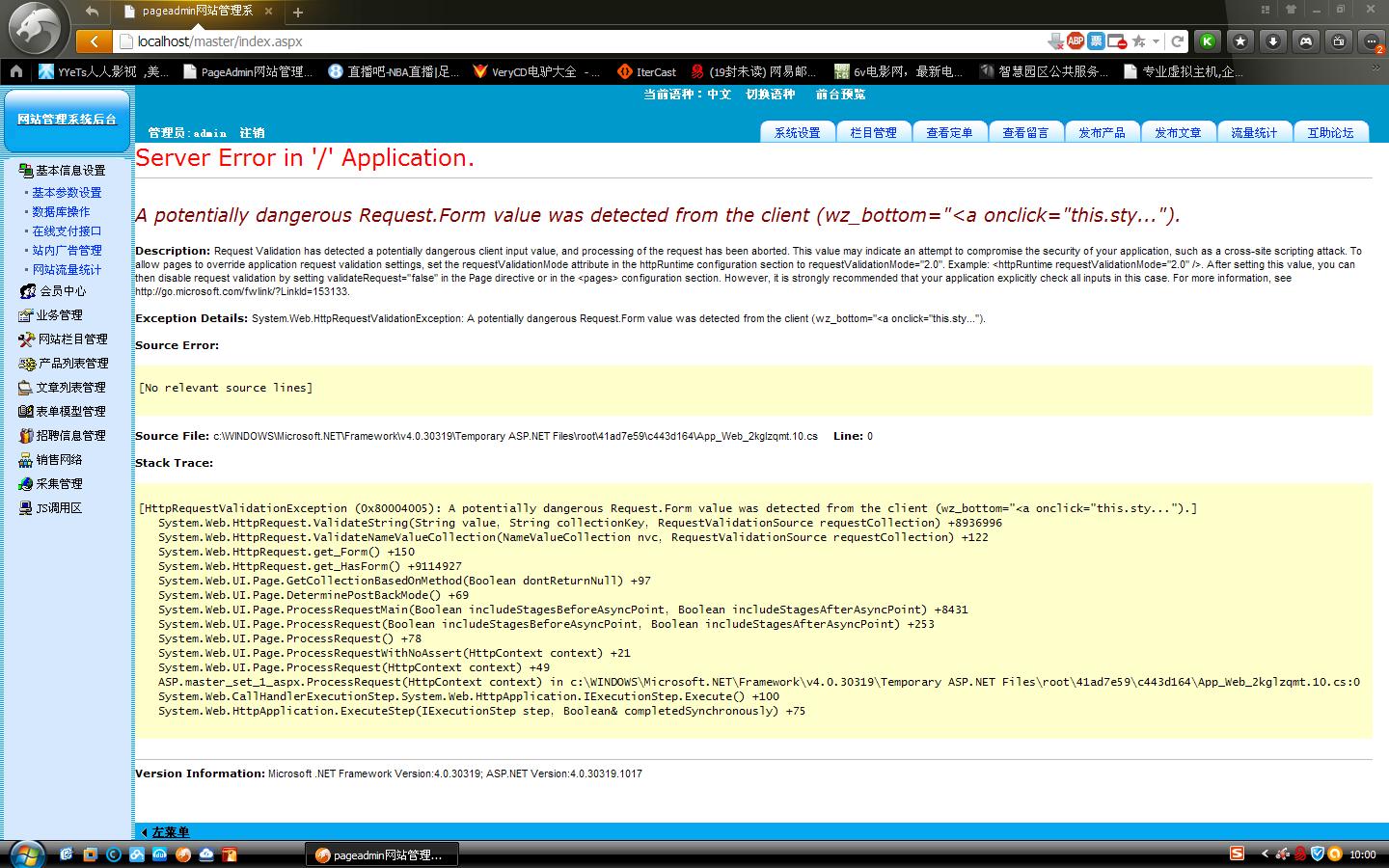
Task: Click the home icon on bookmarks bar
Action: (16, 71)
